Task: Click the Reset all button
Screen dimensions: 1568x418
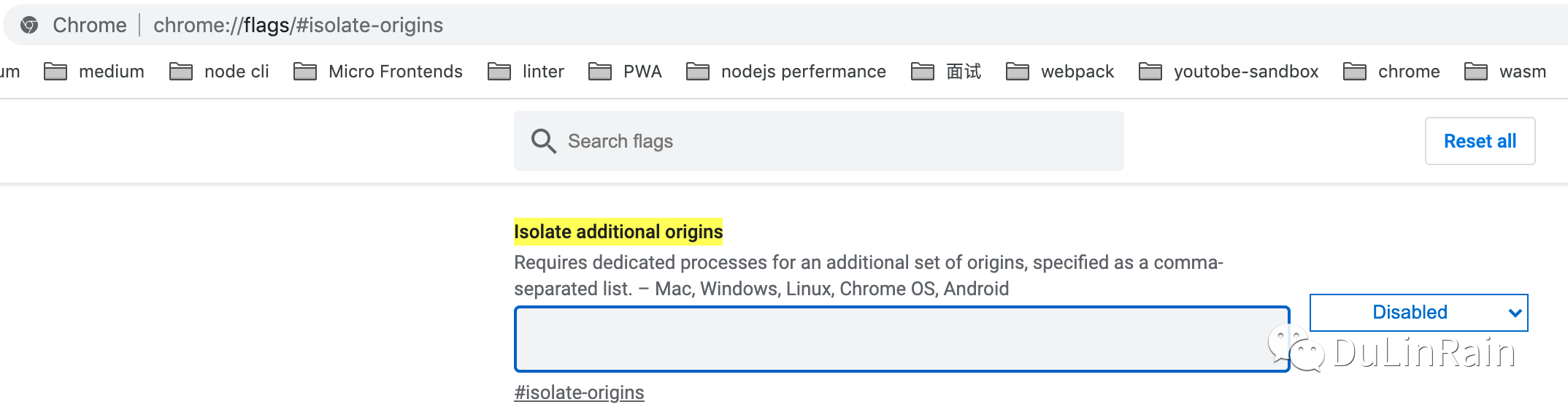Action: click(x=1480, y=141)
